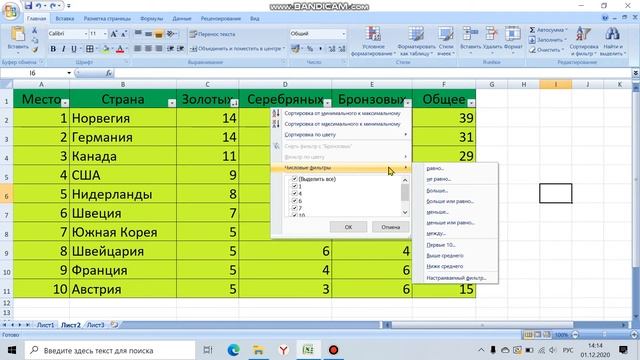This screenshot has height=360, width=640.
Task: Open the Name Box dropdown arrow
Action: pyautogui.click(x=69, y=73)
